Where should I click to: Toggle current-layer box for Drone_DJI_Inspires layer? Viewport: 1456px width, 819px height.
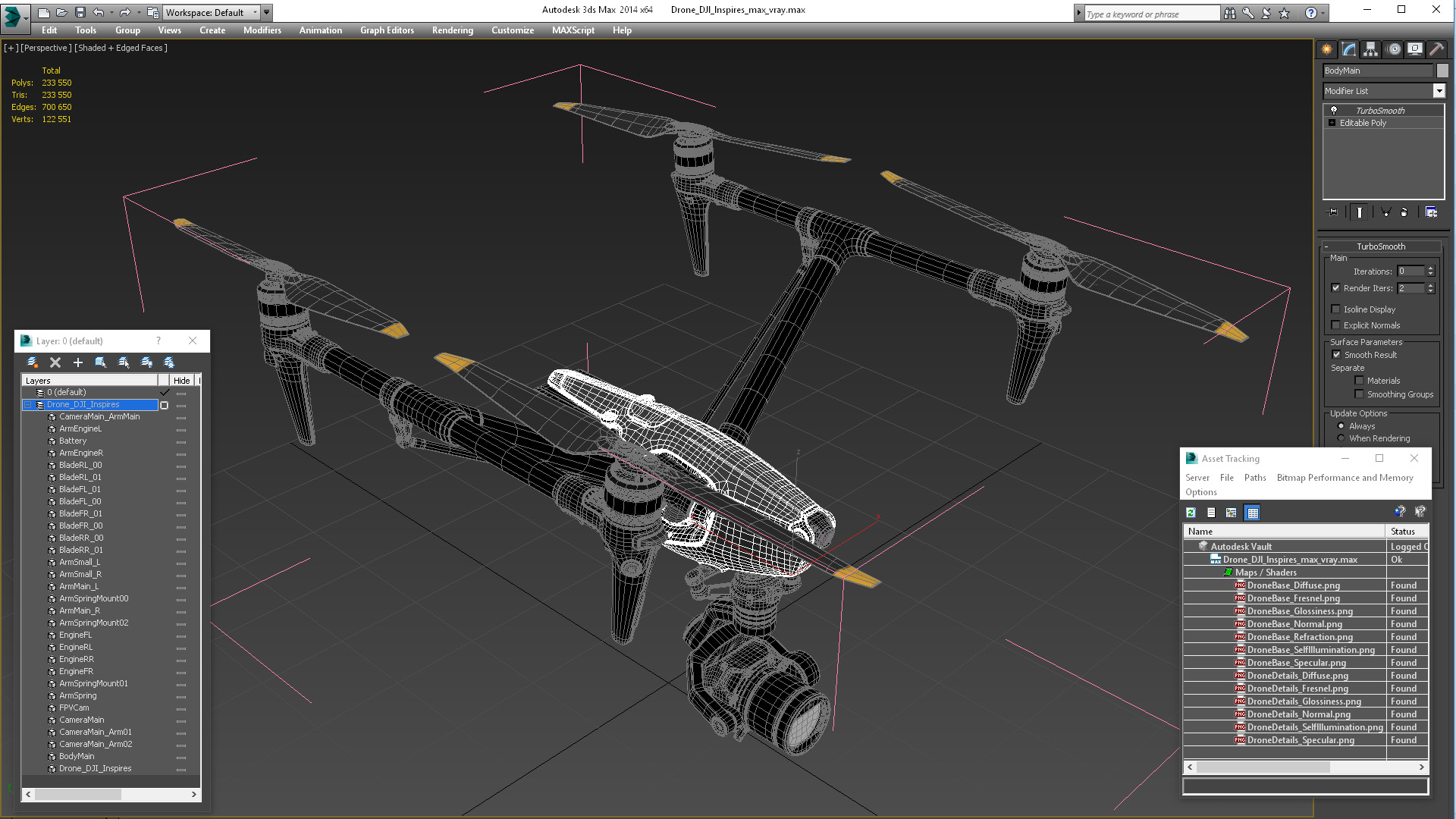(x=164, y=405)
